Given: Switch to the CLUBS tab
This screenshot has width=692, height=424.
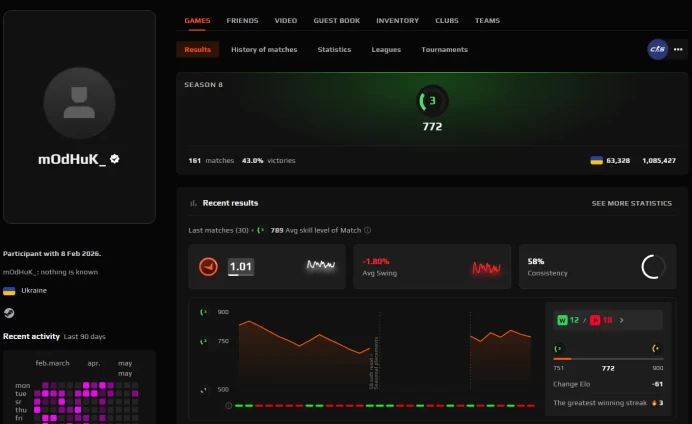Looking at the screenshot, I should point(447,20).
